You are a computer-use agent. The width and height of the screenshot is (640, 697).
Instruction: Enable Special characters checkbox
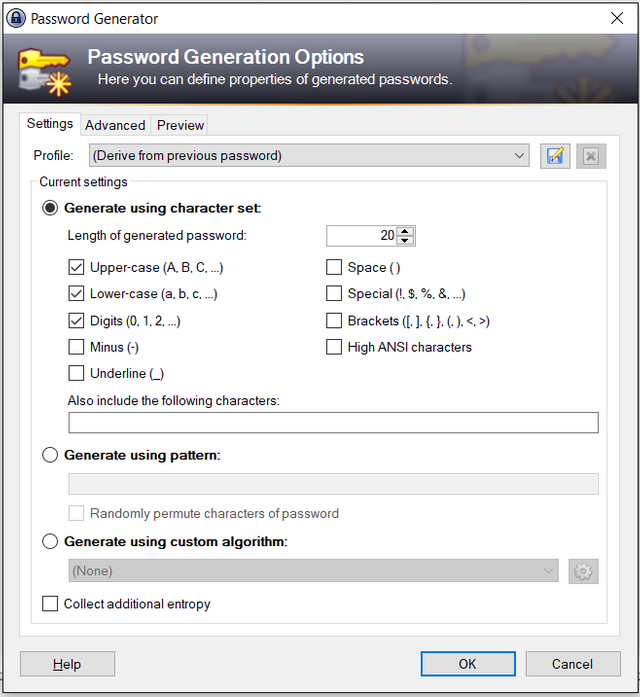pos(334,294)
